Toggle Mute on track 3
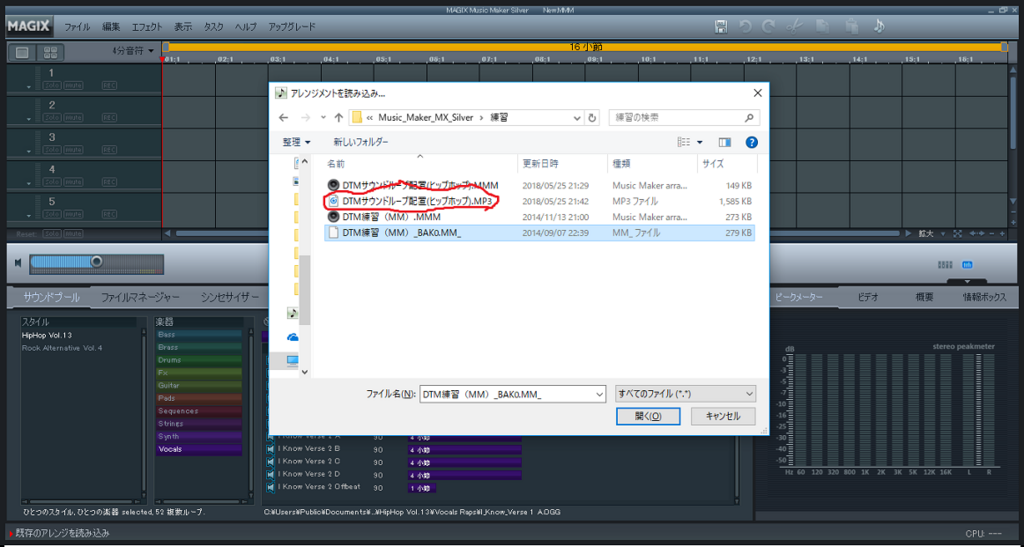Screen dimensions: 1024x547 pos(74,149)
